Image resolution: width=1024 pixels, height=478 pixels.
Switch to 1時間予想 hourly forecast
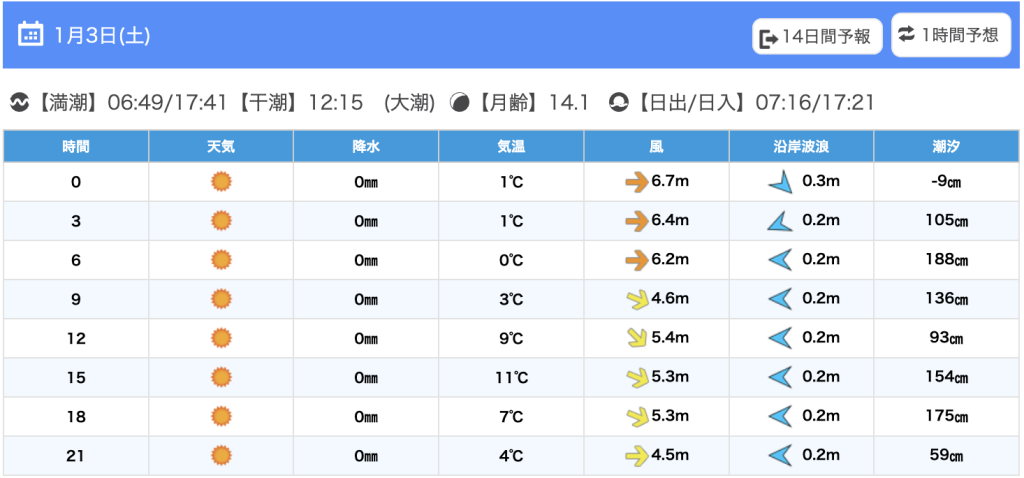[948, 35]
